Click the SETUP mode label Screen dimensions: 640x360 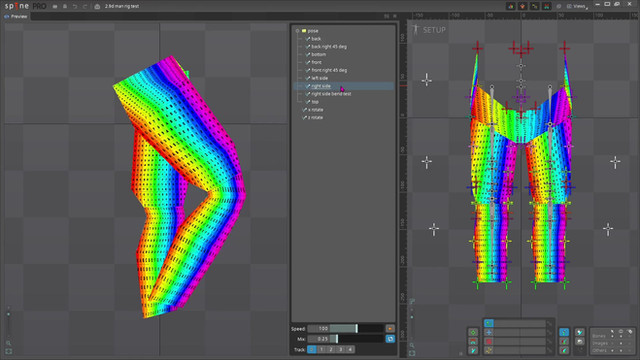pos(434,30)
